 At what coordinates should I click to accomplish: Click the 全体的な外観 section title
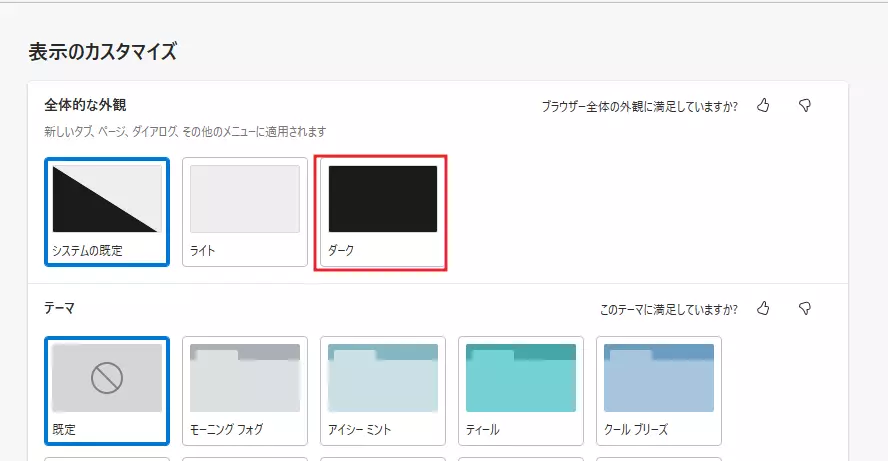pos(85,105)
